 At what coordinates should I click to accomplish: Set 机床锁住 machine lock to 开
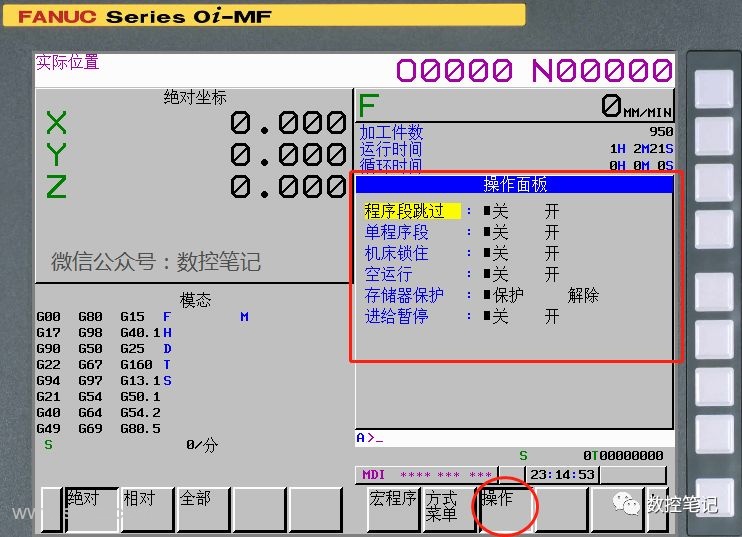[552, 253]
